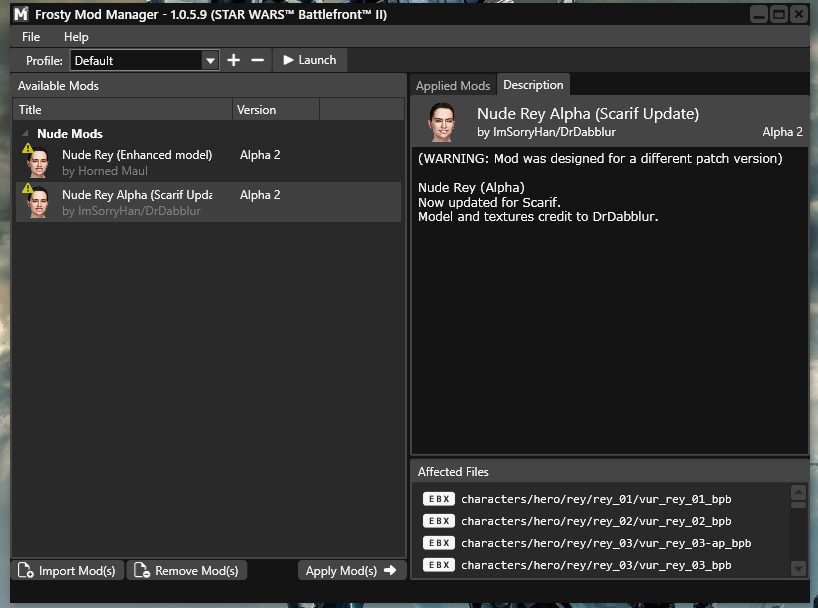Switch to the Applied Mods tab
Screen dimensions: 818x608
click(453, 86)
